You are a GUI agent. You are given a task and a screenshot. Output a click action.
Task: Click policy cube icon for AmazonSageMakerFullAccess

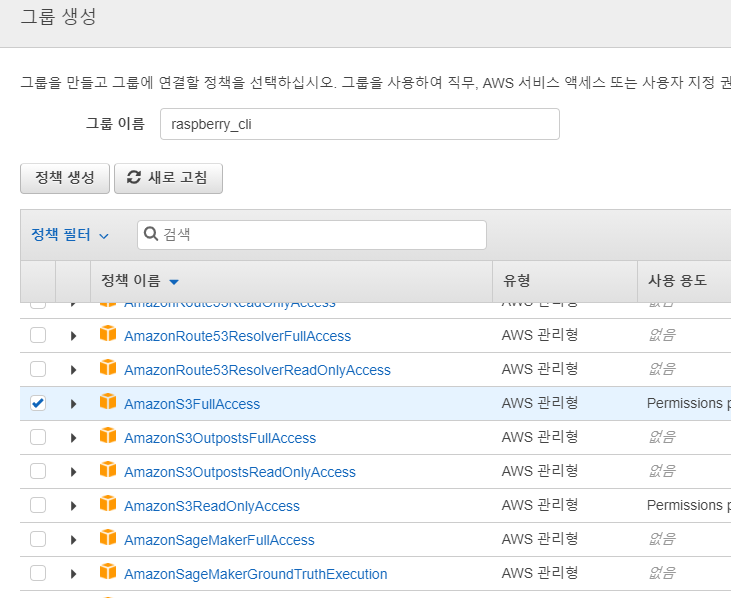pos(108,537)
